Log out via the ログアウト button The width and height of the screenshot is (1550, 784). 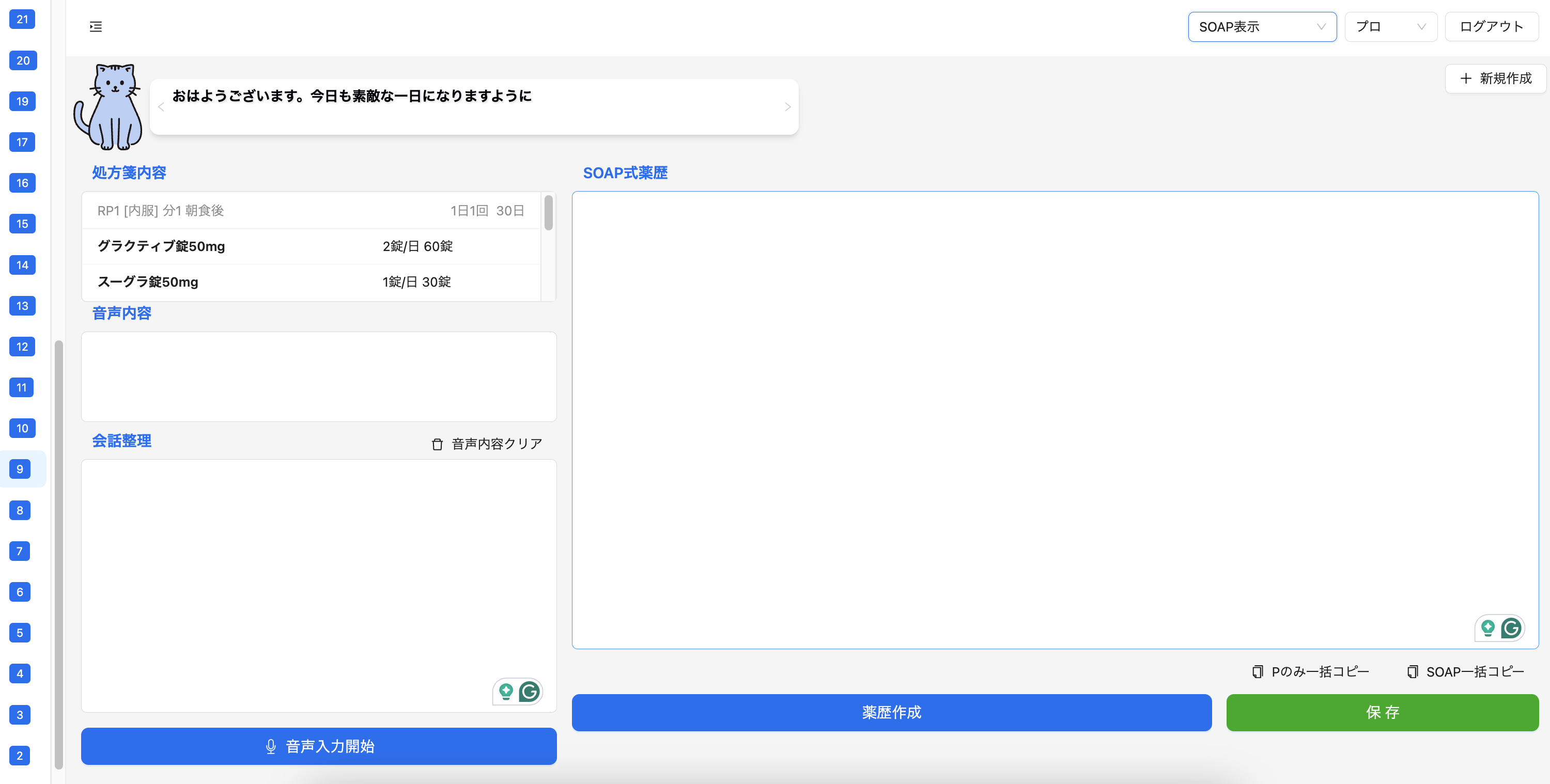pos(1491,26)
